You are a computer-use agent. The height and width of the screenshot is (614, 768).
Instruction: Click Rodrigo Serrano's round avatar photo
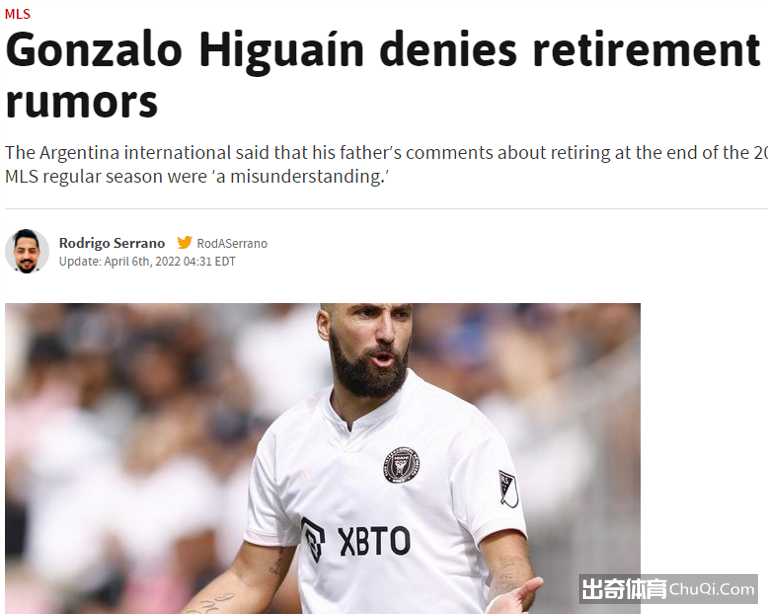[x=27, y=251]
